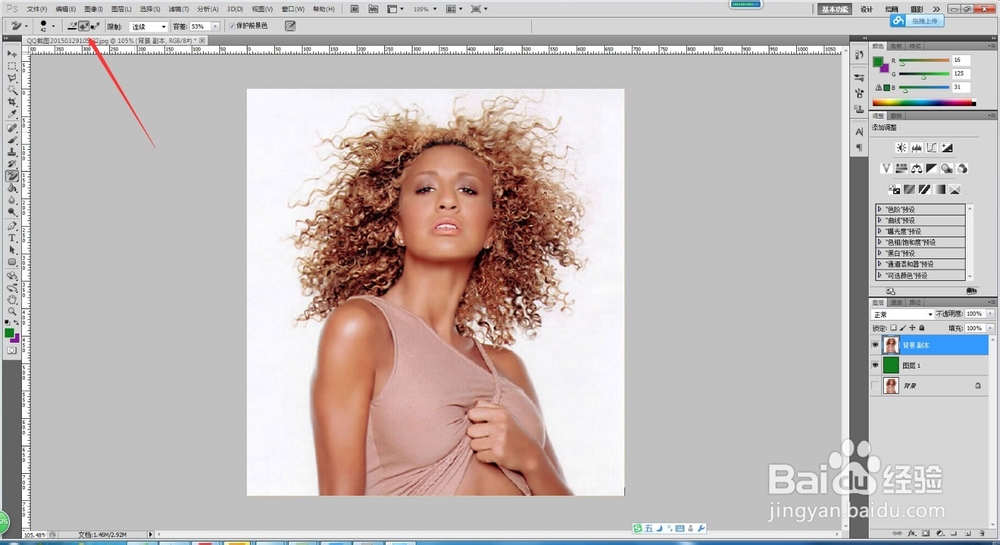Select the Hand tool
Viewport: 1000px width, 545px height.
tap(11, 300)
